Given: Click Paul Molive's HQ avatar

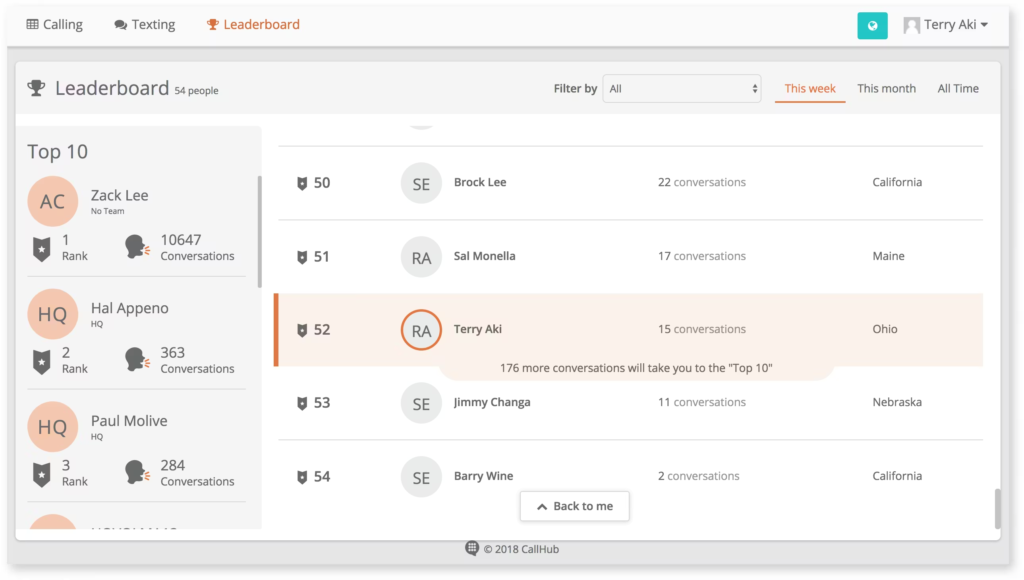Looking at the screenshot, I should [x=52, y=427].
